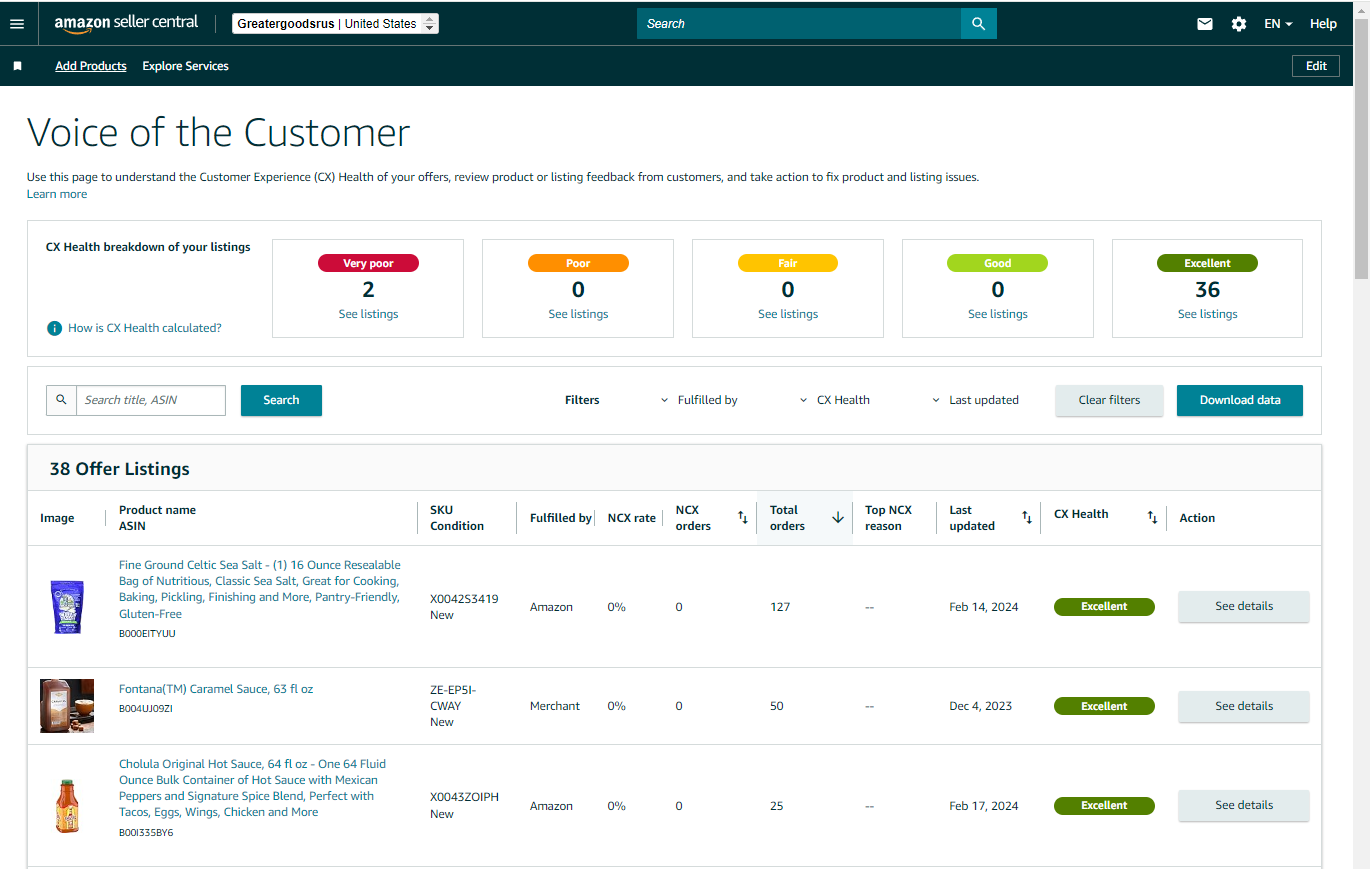See listings under Very poor

tap(368, 314)
